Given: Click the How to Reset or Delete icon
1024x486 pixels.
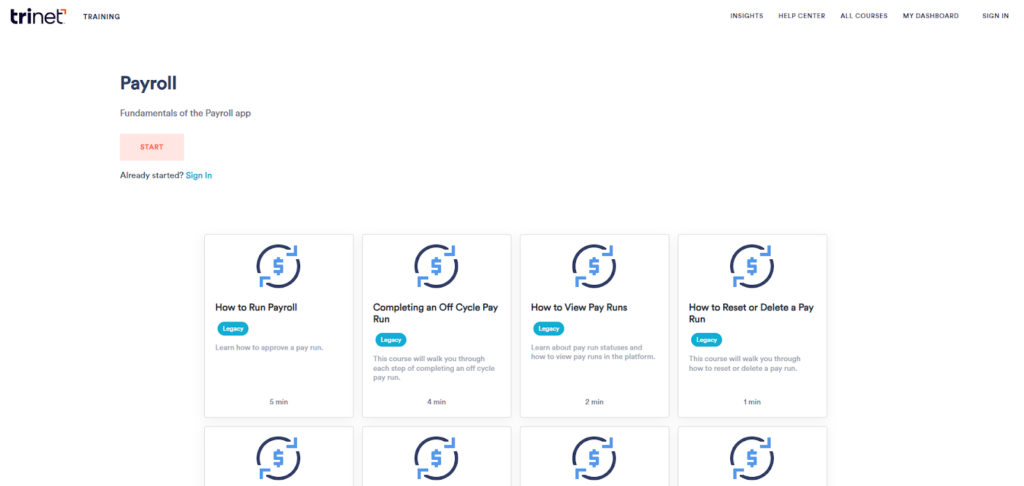Looking at the screenshot, I should pos(752,266).
